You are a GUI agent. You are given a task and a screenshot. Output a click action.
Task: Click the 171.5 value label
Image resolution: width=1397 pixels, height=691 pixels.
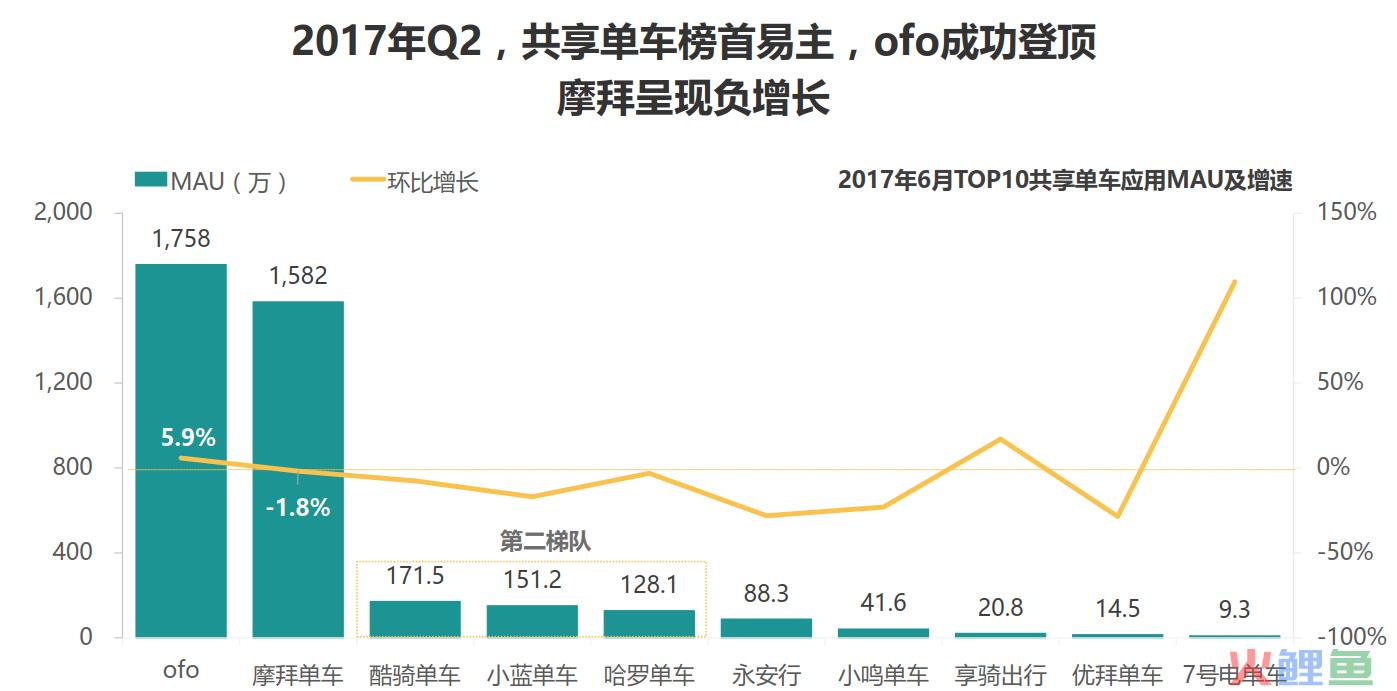tap(415, 576)
